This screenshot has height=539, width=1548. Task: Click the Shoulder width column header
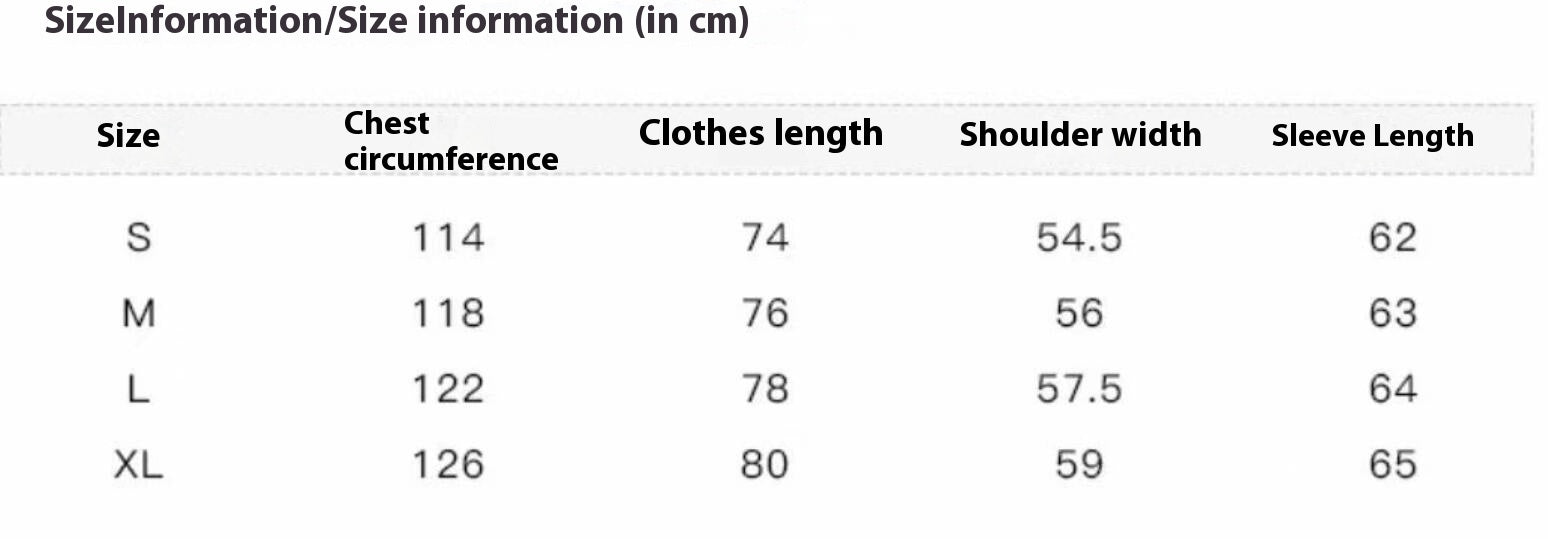(x=1080, y=135)
